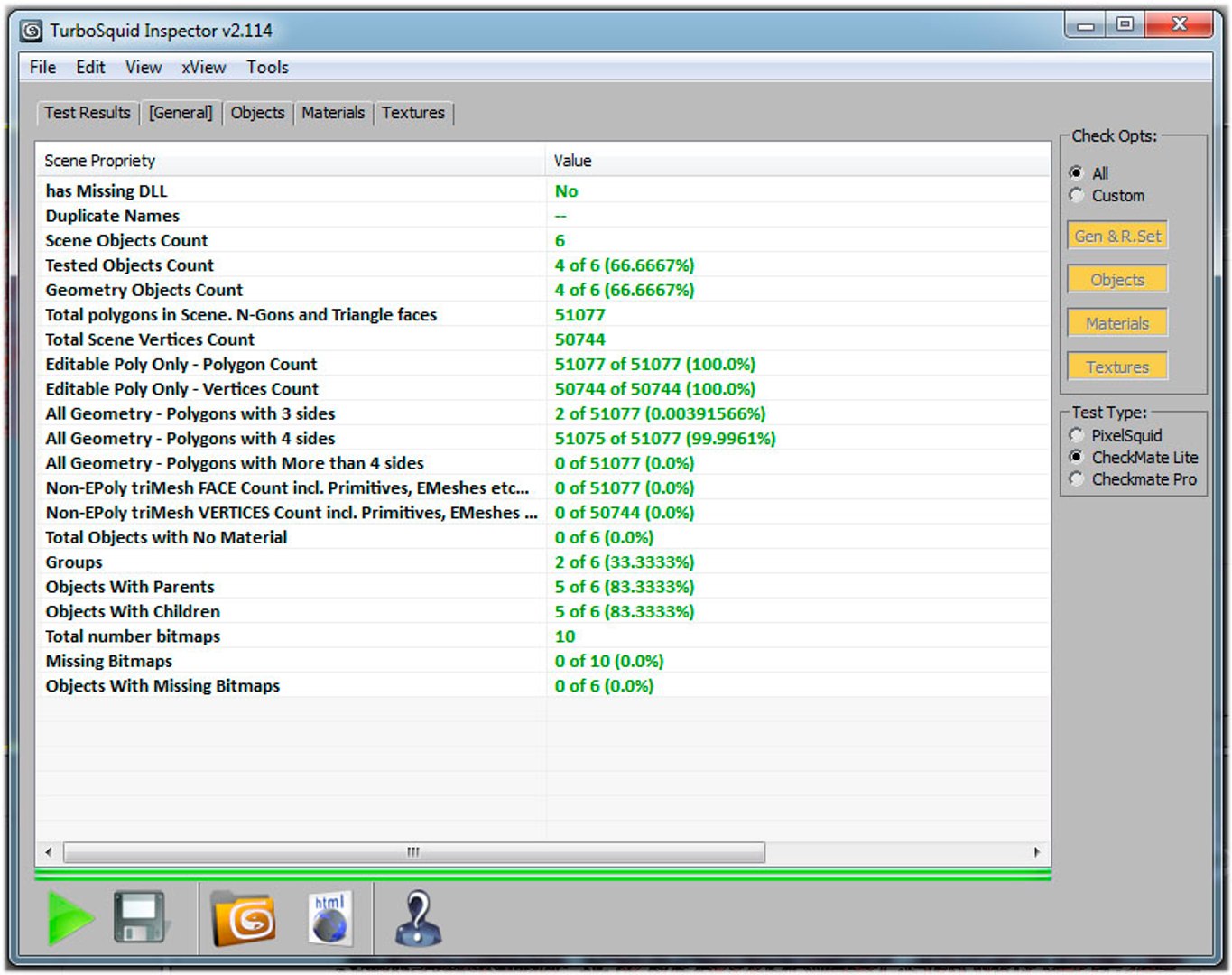The width and height of the screenshot is (1232, 975).
Task: Switch to the Test Results tab
Action: point(88,113)
